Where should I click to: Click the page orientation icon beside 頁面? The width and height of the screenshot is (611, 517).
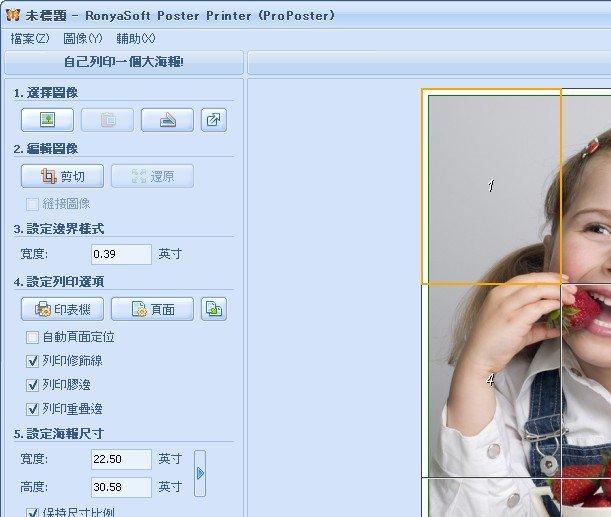click(214, 309)
